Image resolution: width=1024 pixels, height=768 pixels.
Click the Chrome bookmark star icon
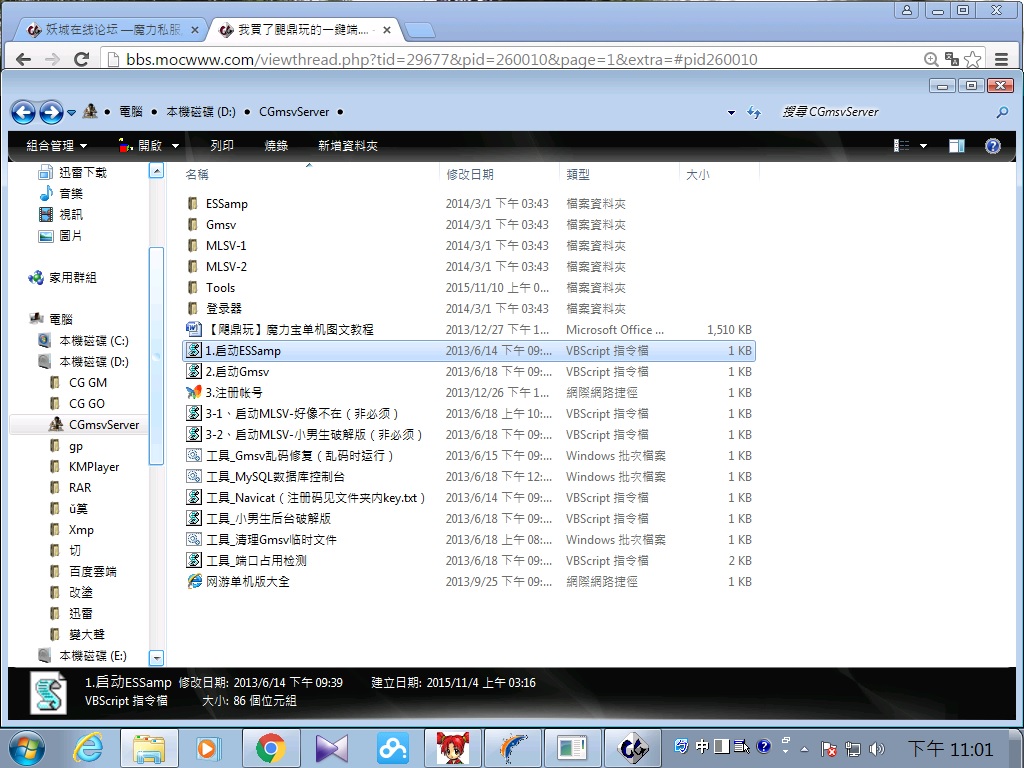[972, 60]
